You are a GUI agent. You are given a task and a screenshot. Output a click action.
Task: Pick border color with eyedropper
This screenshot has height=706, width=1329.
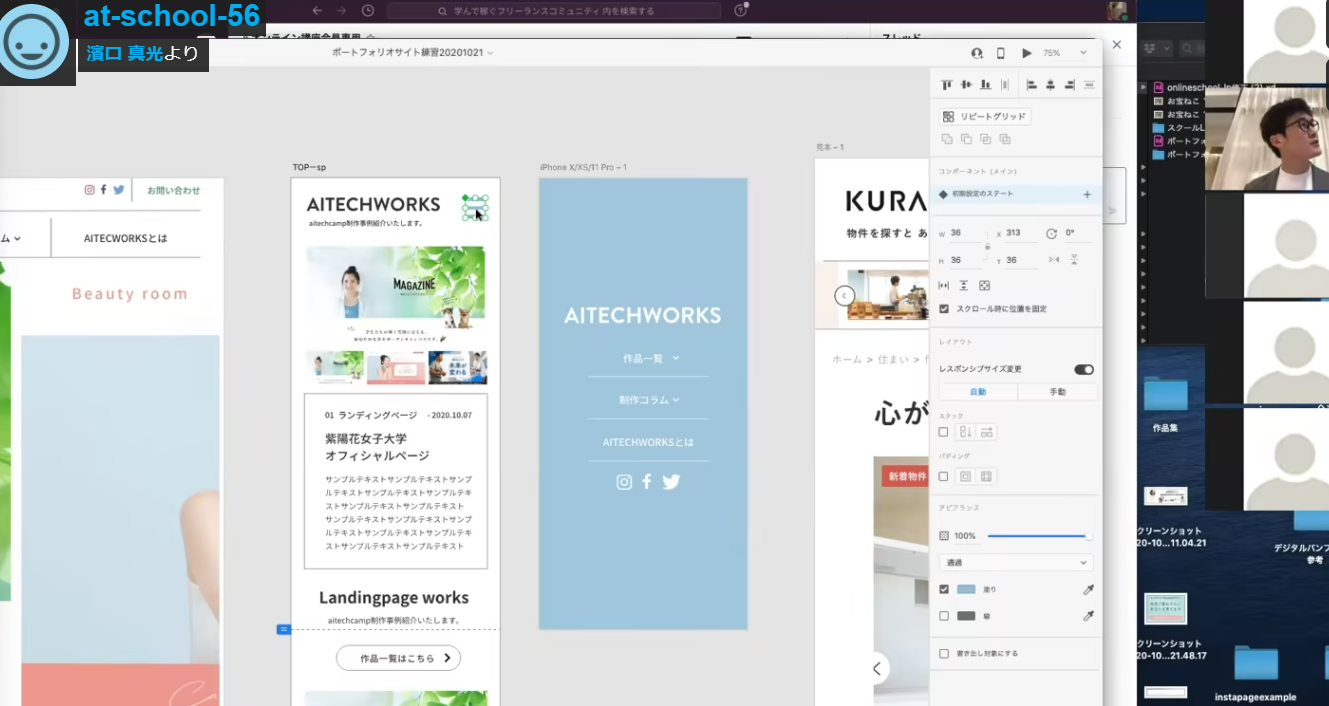click(1089, 616)
